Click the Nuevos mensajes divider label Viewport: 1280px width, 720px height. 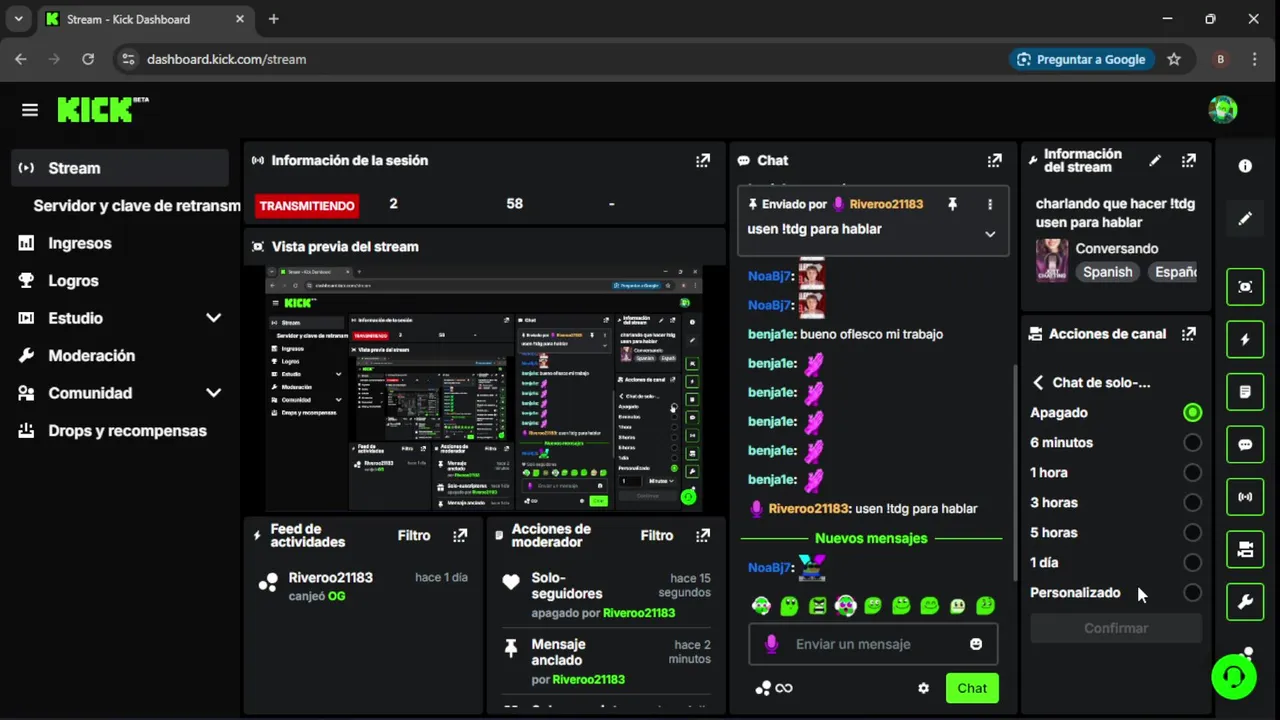[871, 538]
